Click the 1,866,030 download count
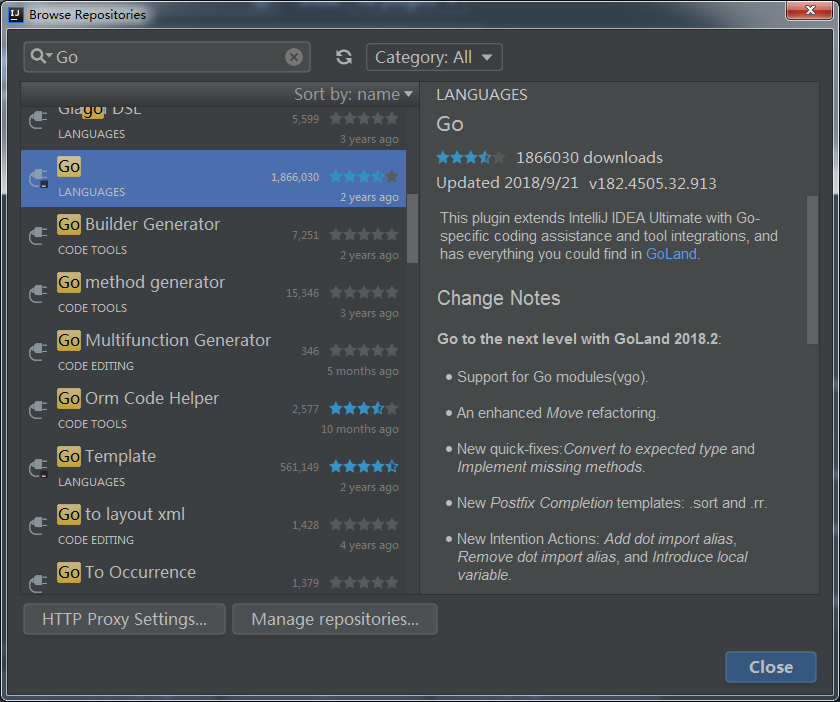This screenshot has width=840, height=702. (295, 177)
